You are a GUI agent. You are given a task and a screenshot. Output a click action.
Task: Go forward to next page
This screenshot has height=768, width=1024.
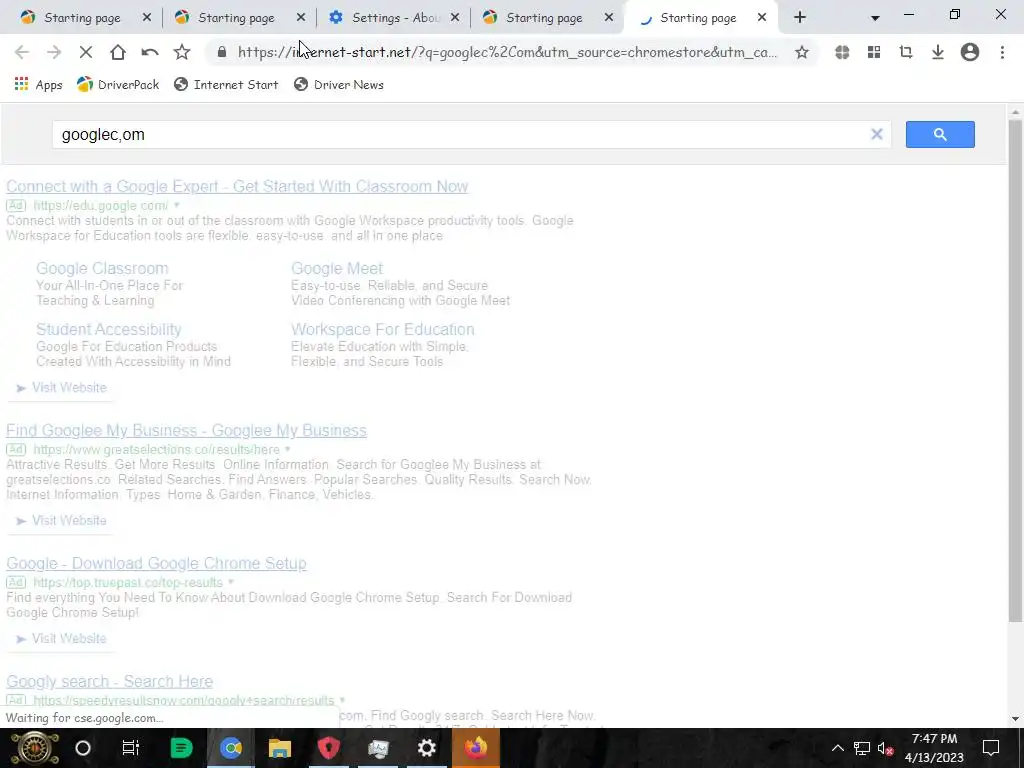54,52
